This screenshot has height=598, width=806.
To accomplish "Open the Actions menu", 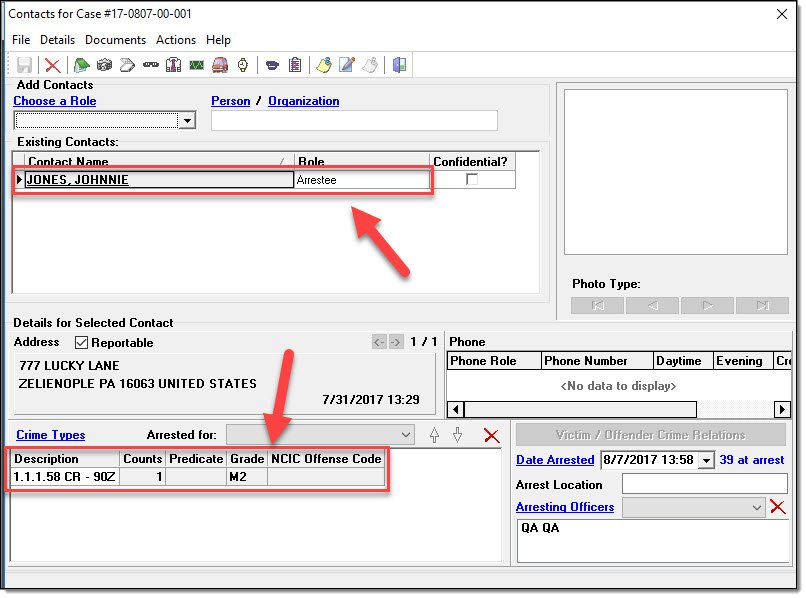I will point(176,40).
